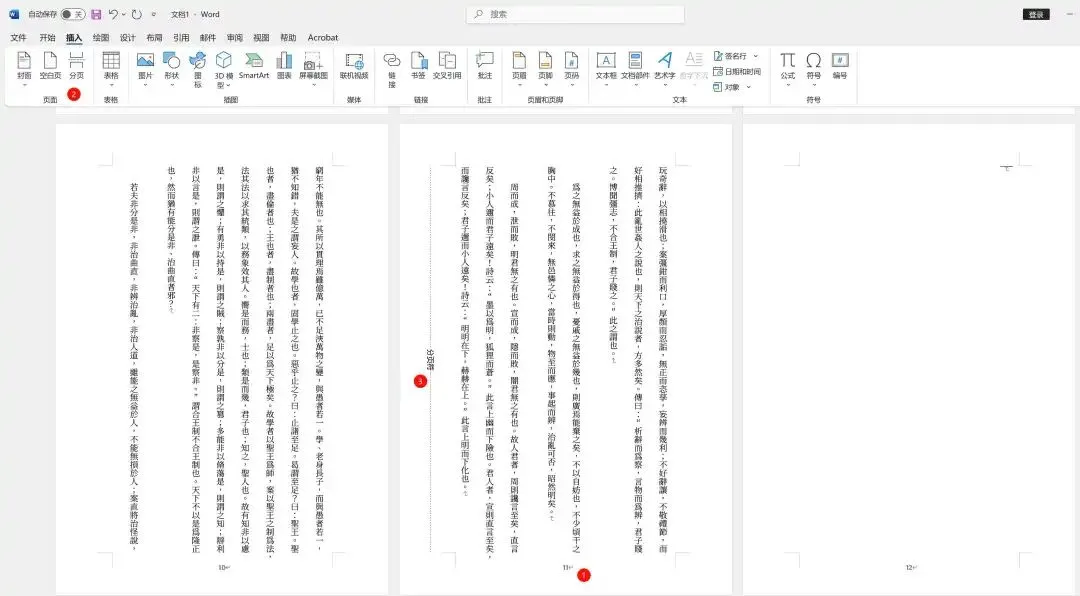Click the empty paragraph on page 12
Screen dimensions: 1080x596
(1007, 167)
